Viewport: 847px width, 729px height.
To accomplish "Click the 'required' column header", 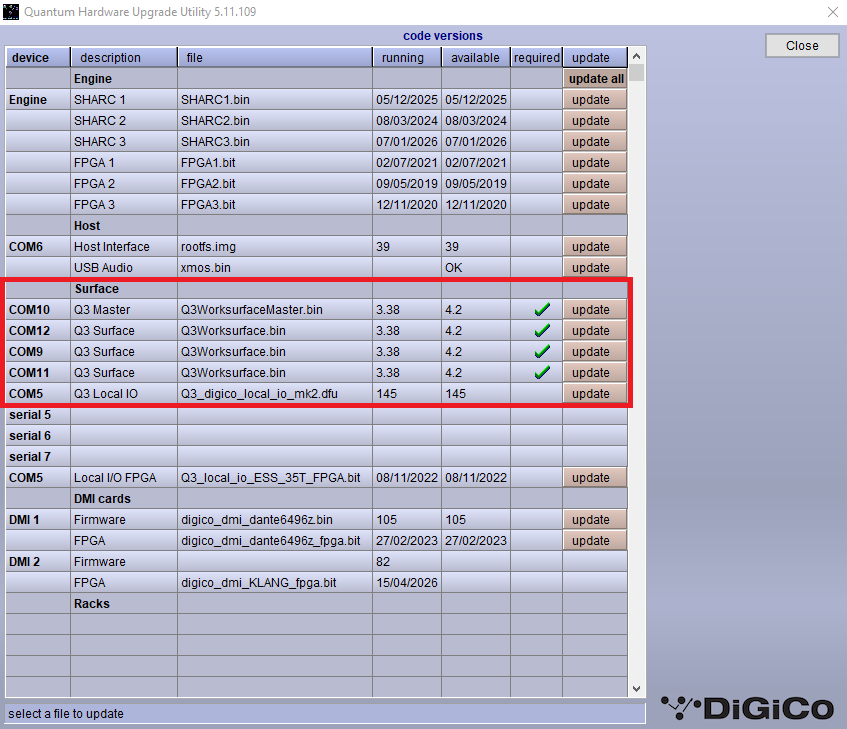I will tap(536, 58).
